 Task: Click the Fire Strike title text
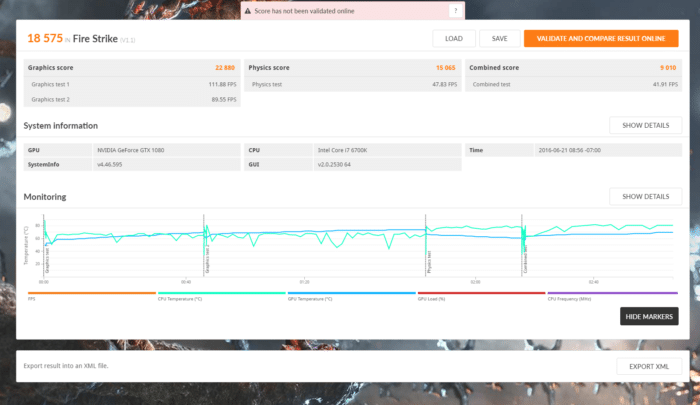95,39
